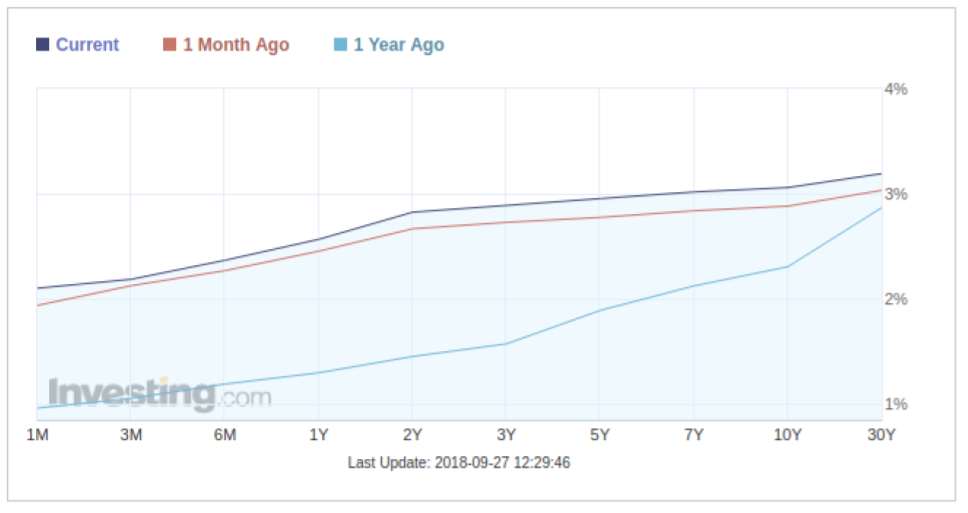Click the Current line at the 2Y point

[412, 212]
